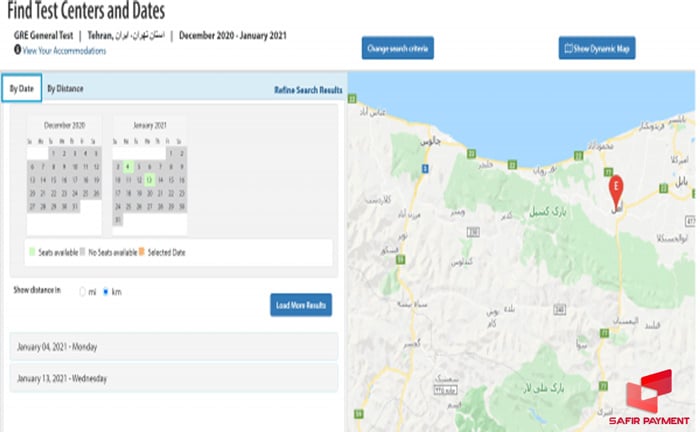Expand the January 04, 2021 - Monday row
The height and width of the screenshot is (432, 700).
click(174, 347)
